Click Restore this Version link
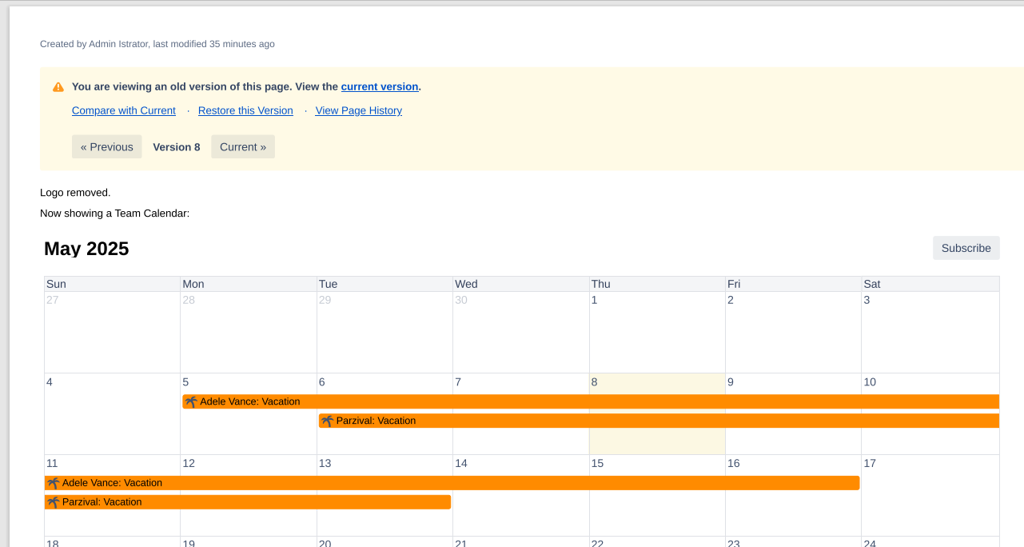Image resolution: width=1024 pixels, height=547 pixels. point(245,111)
